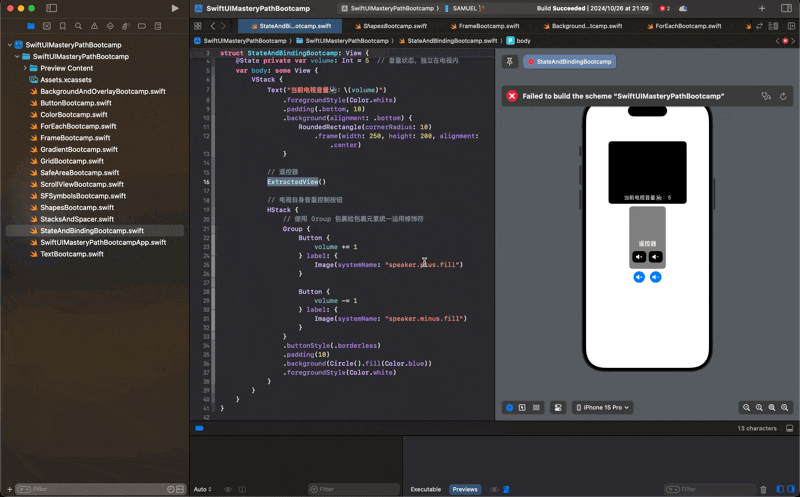The height and width of the screenshot is (497, 800).
Task: Go back in editor history
Action: [213, 26]
